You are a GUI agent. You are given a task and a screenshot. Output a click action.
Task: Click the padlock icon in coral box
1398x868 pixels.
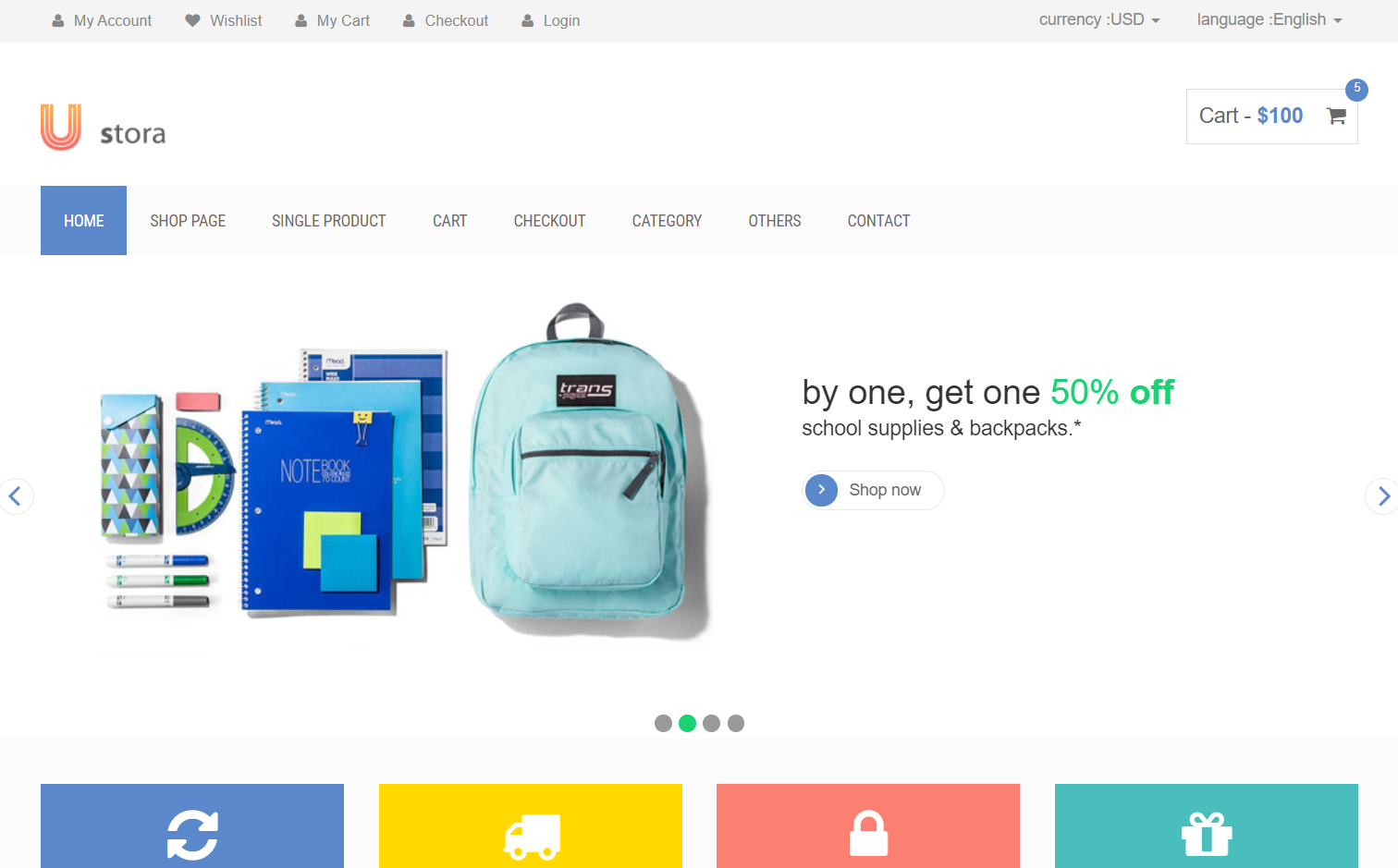868,834
